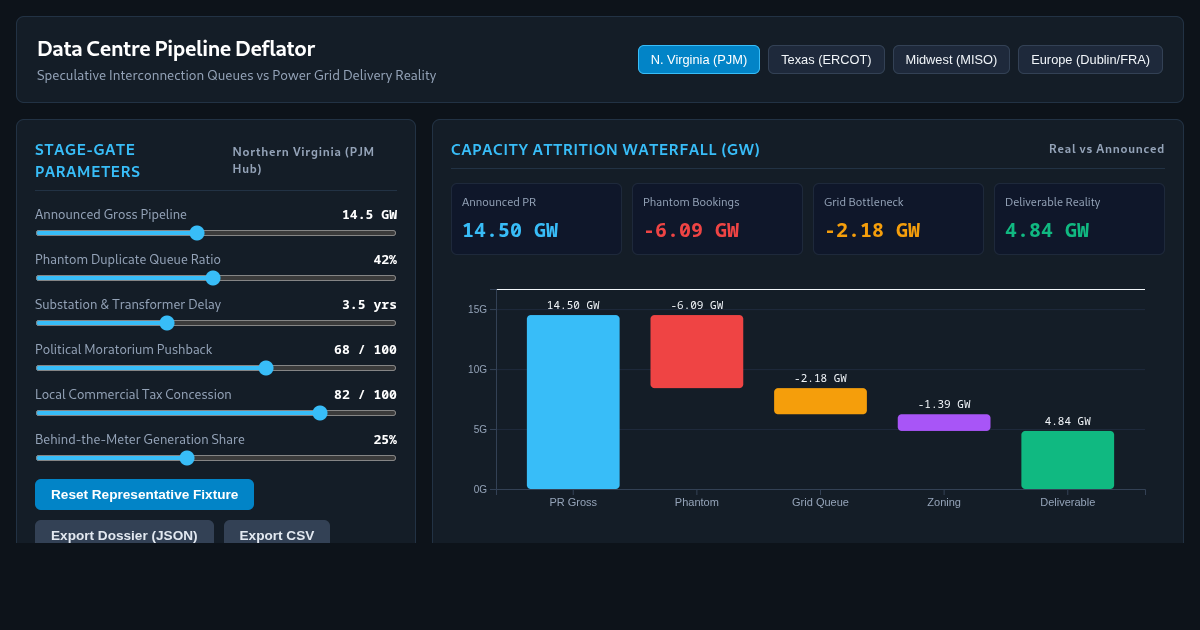
Task: Click the -1.39 GW Zoning bar label
Action: [944, 404]
